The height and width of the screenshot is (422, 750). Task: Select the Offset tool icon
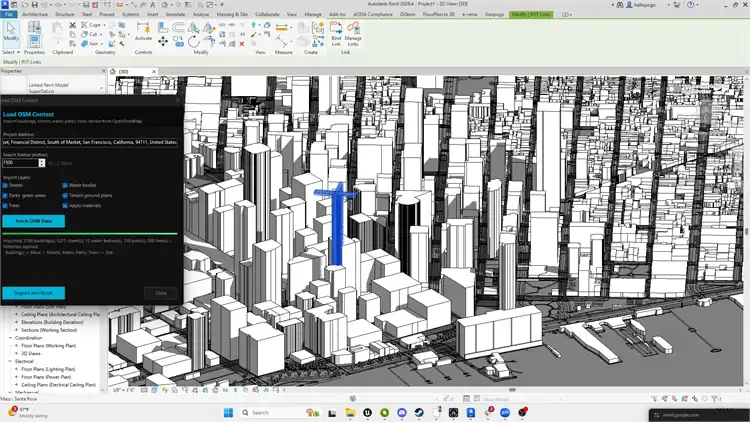coord(178,28)
